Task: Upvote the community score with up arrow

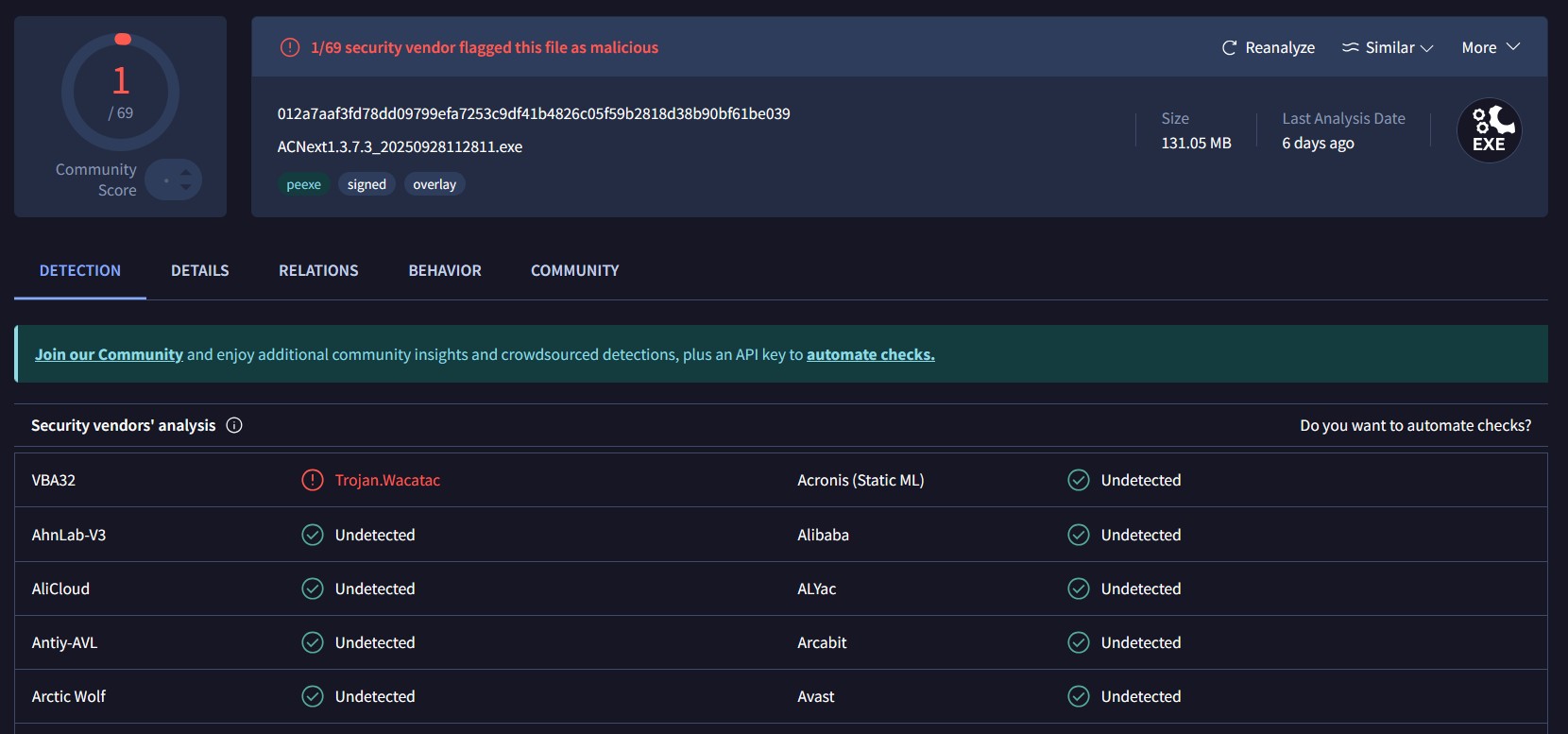Action: point(186,172)
